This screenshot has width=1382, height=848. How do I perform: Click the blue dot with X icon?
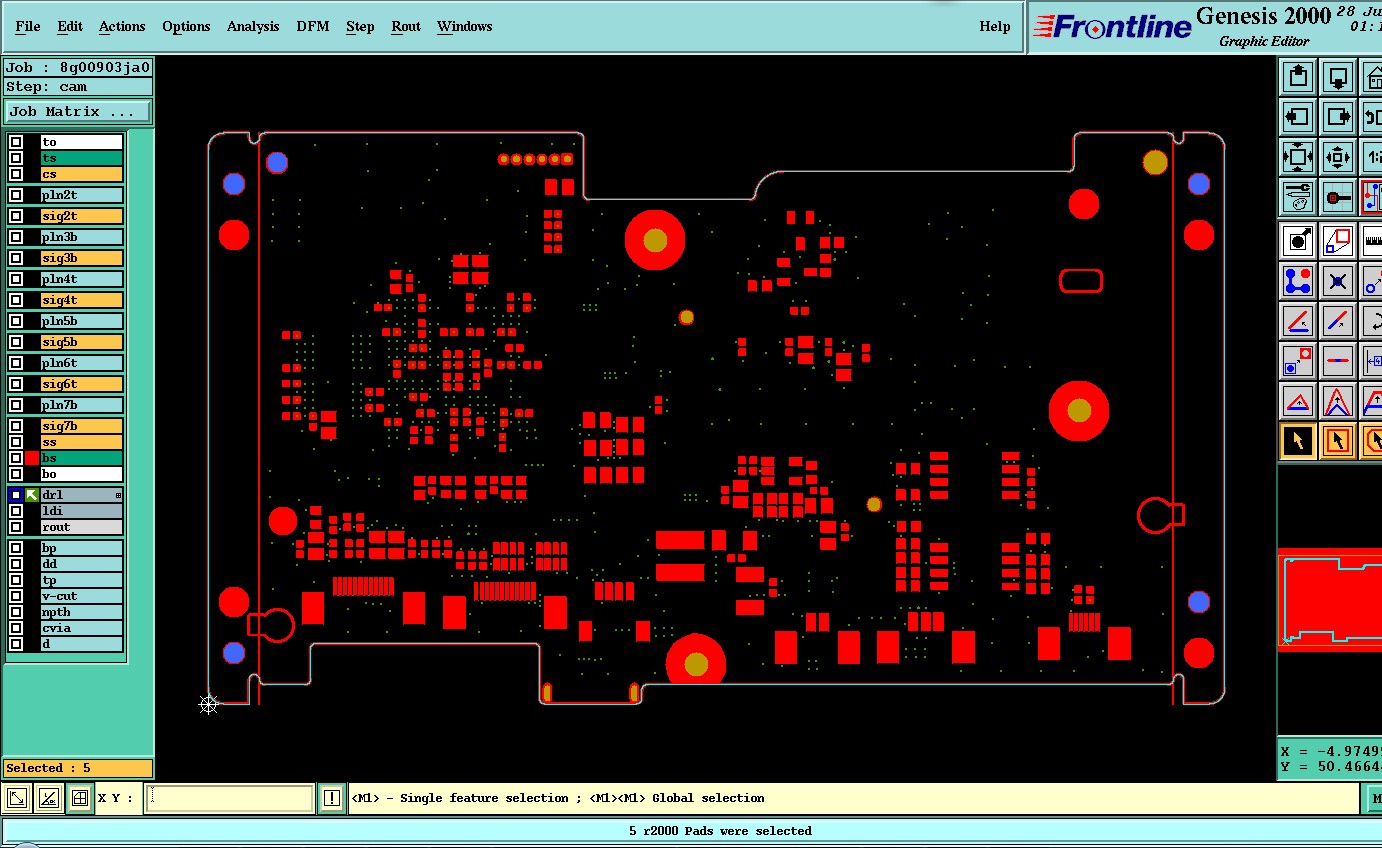pos(1338,281)
